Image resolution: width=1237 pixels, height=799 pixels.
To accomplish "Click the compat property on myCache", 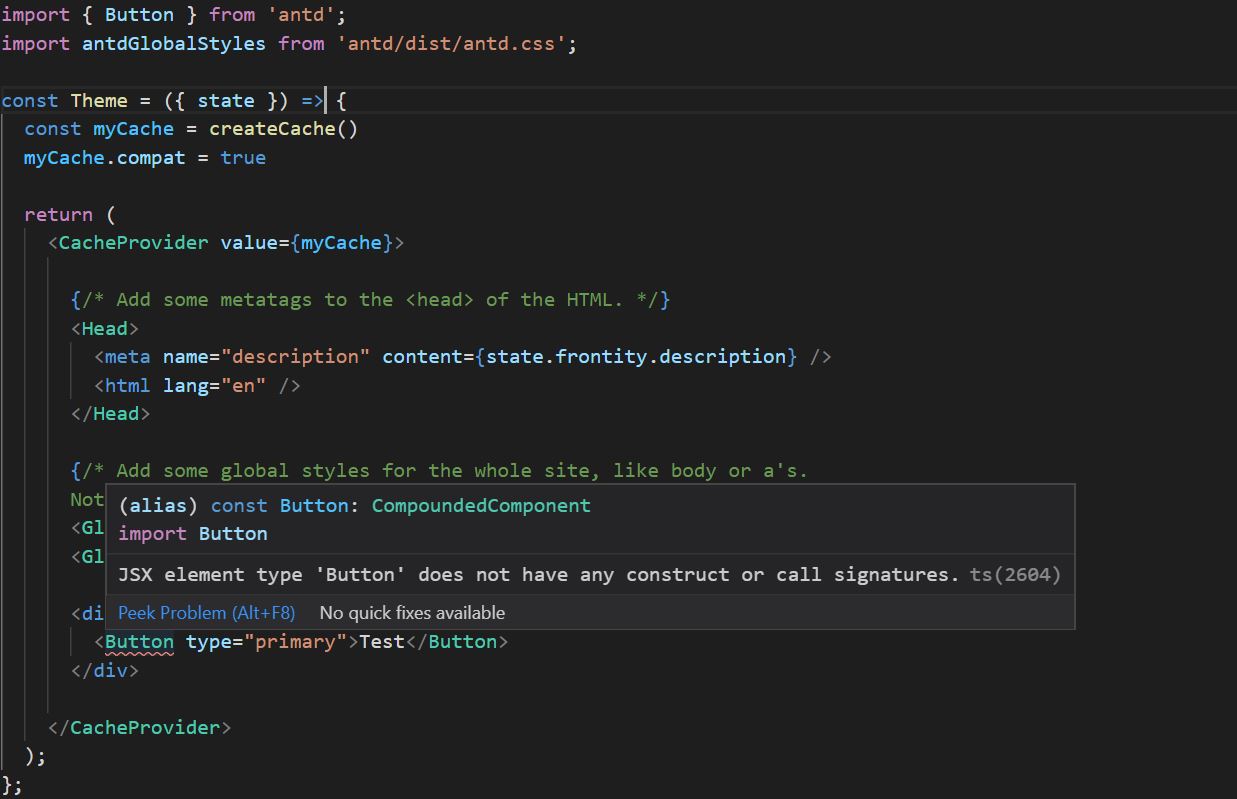I will point(151,158).
